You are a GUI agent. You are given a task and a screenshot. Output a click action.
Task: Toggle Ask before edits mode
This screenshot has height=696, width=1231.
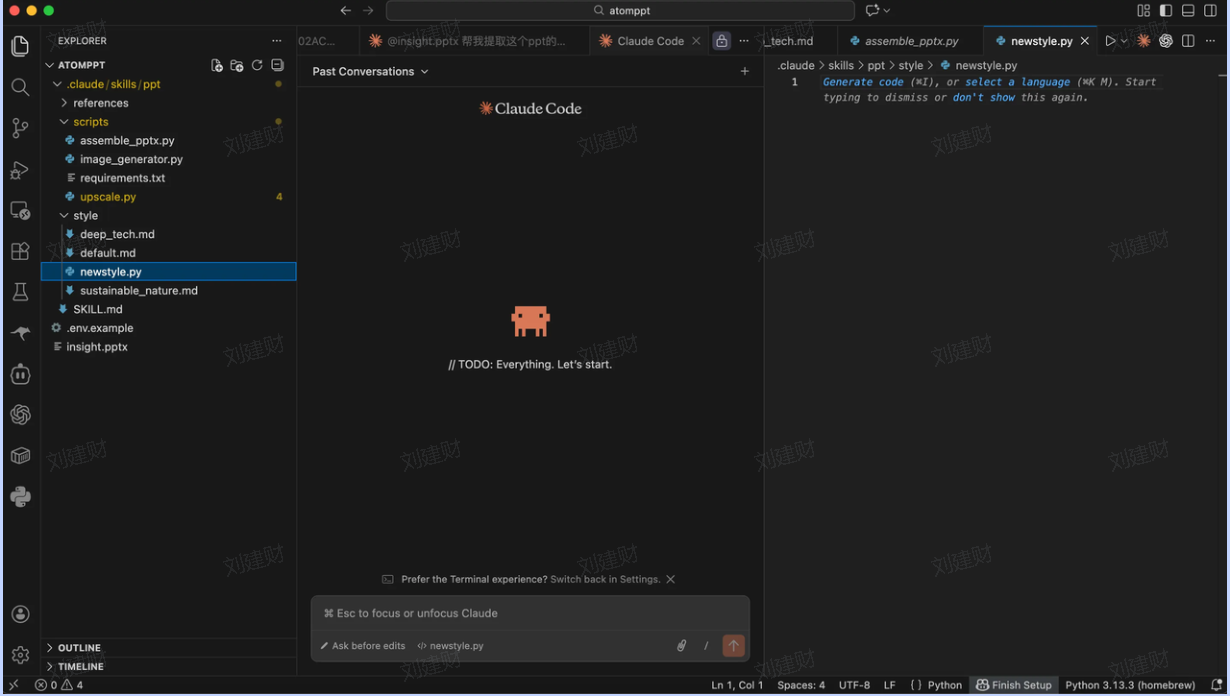coord(363,646)
